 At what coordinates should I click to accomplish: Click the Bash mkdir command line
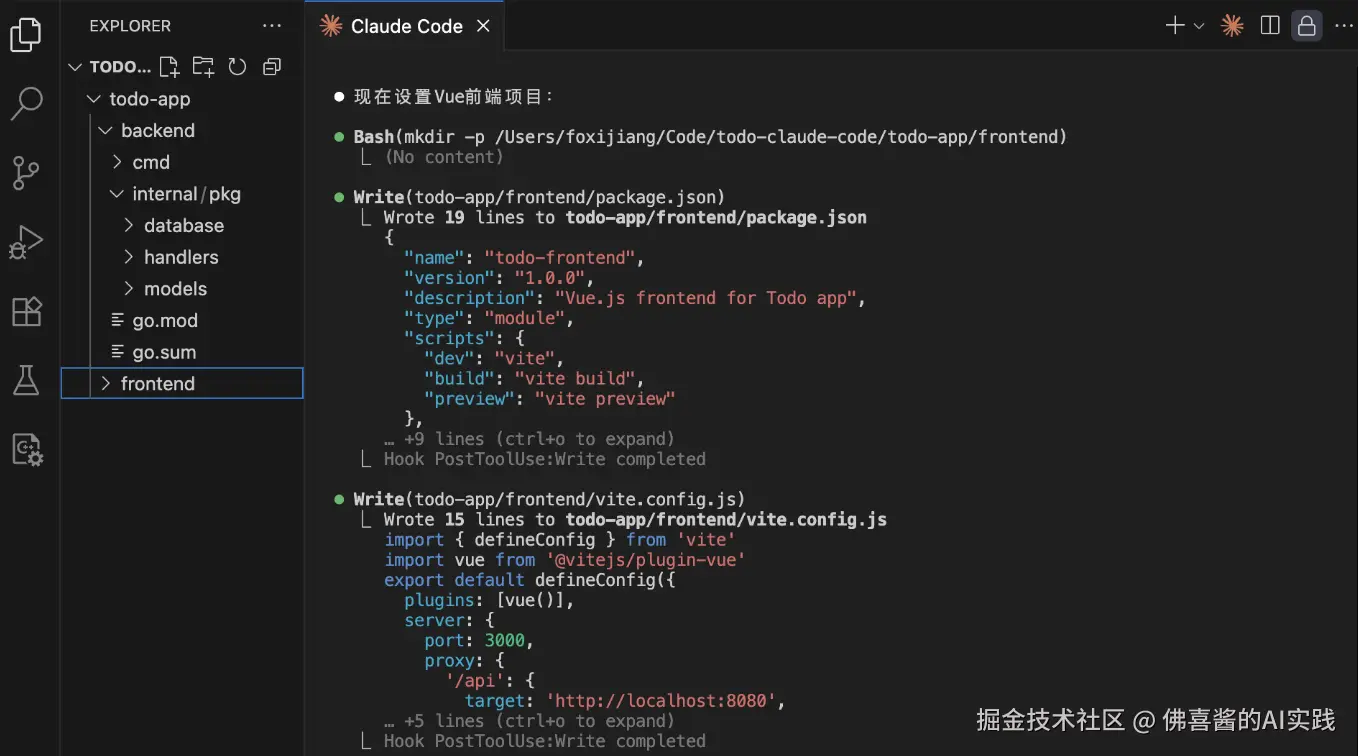pyautogui.click(x=710, y=137)
